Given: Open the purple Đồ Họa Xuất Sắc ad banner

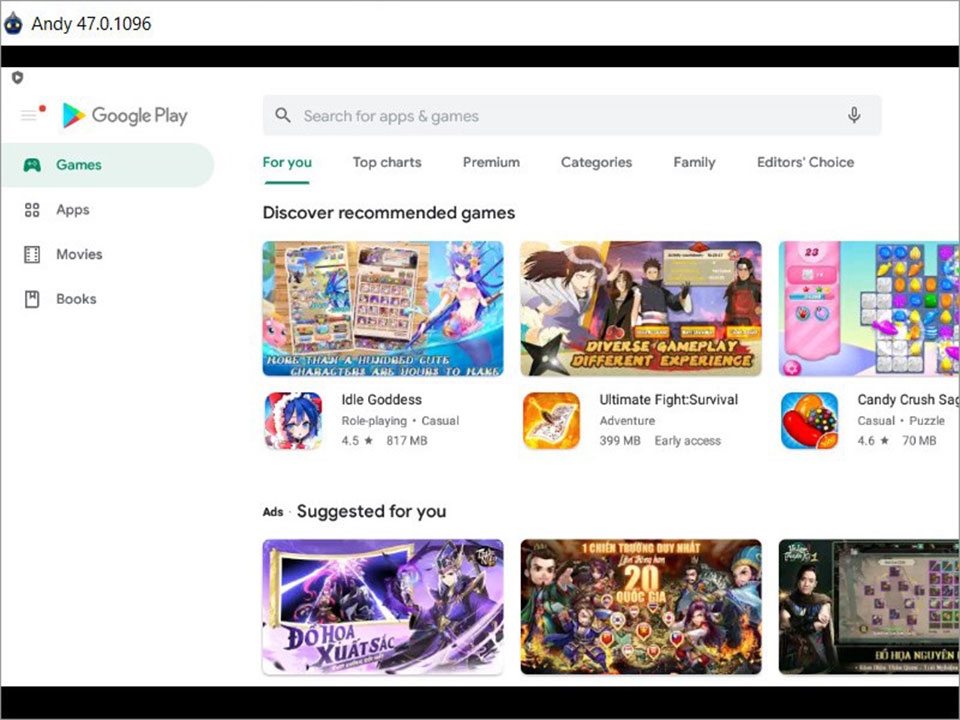Looking at the screenshot, I should coord(383,607).
